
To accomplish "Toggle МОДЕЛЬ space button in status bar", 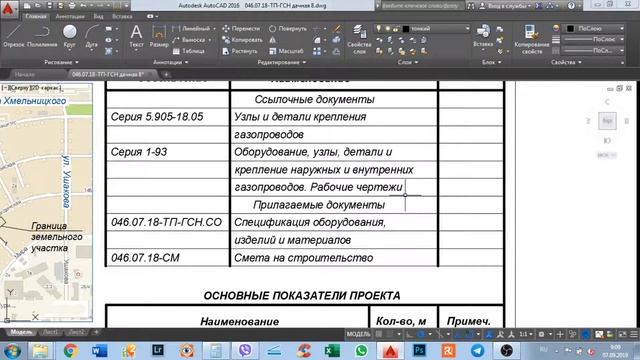I will tap(358, 334).
